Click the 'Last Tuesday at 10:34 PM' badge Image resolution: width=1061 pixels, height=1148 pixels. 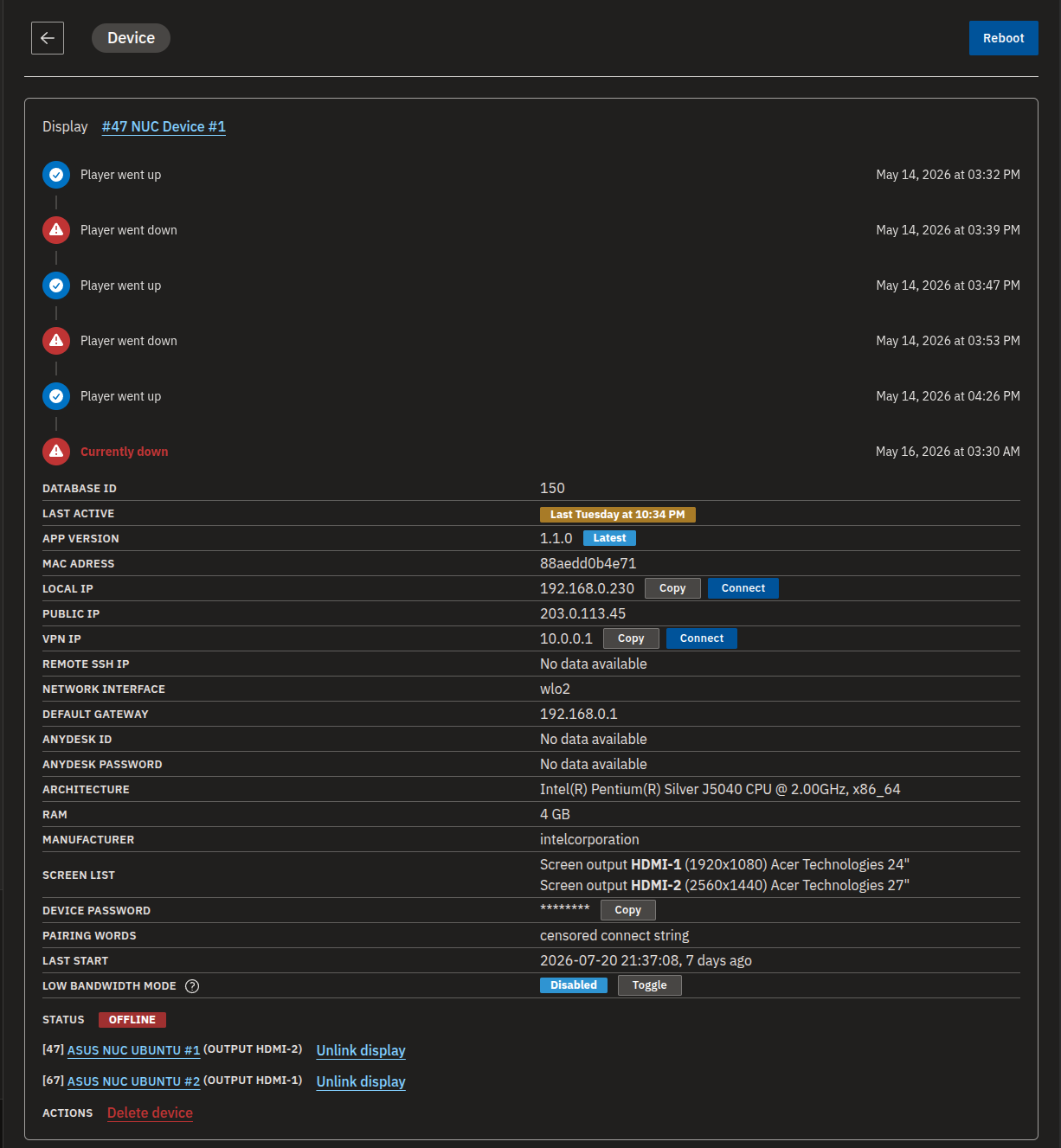[x=618, y=515]
